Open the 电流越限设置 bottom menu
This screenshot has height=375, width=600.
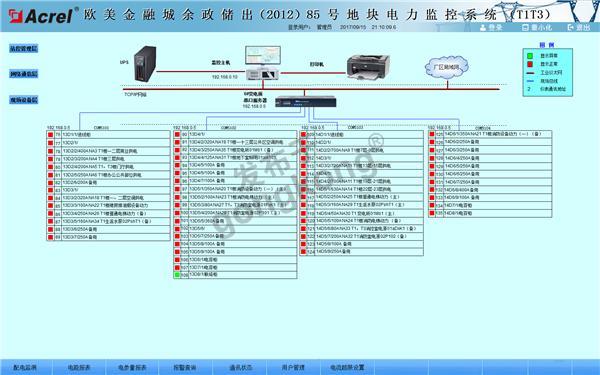tap(347, 367)
